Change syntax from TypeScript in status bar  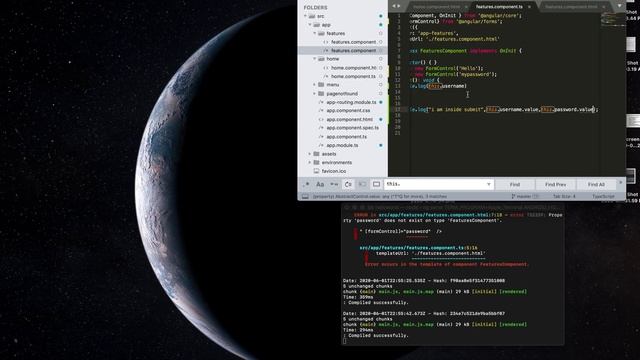[x=603, y=196]
